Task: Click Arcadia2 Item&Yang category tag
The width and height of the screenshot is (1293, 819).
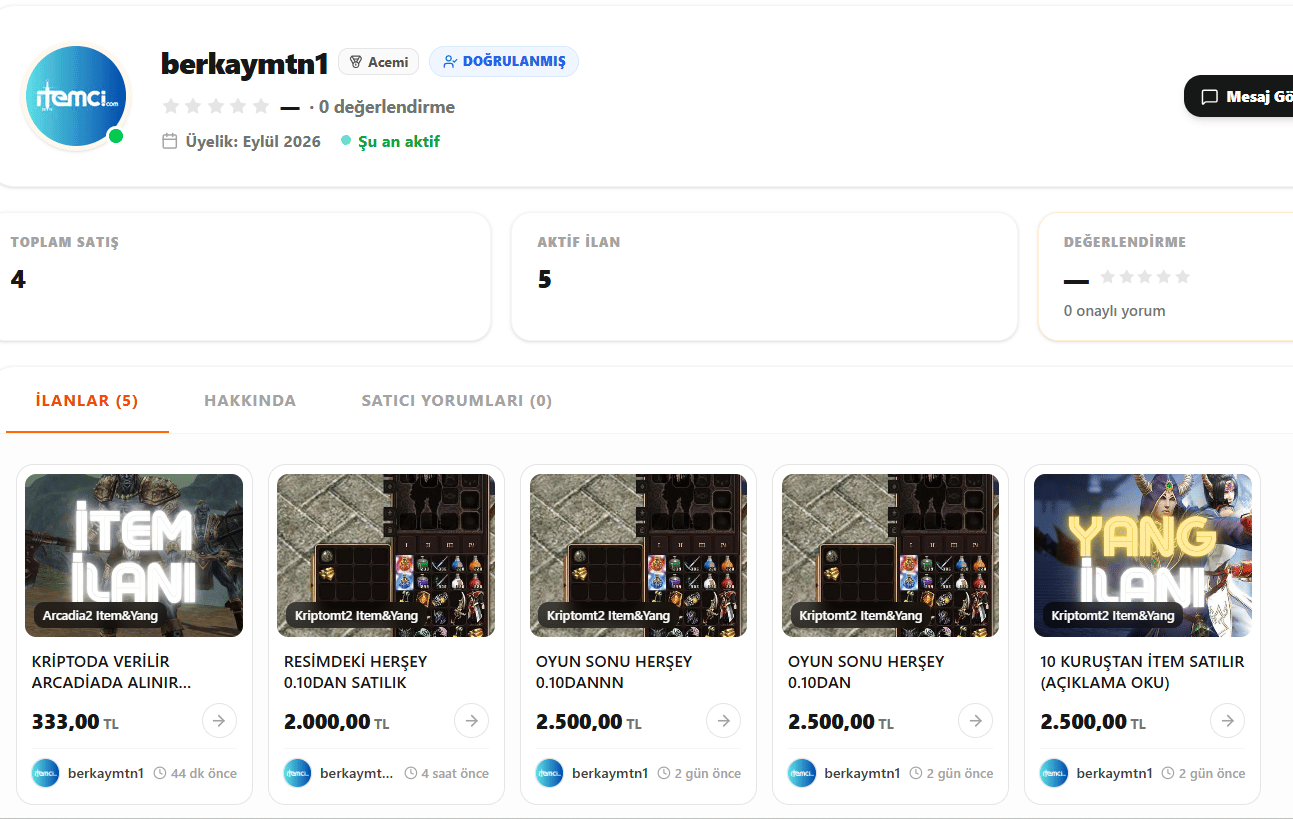Action: [x=100, y=615]
